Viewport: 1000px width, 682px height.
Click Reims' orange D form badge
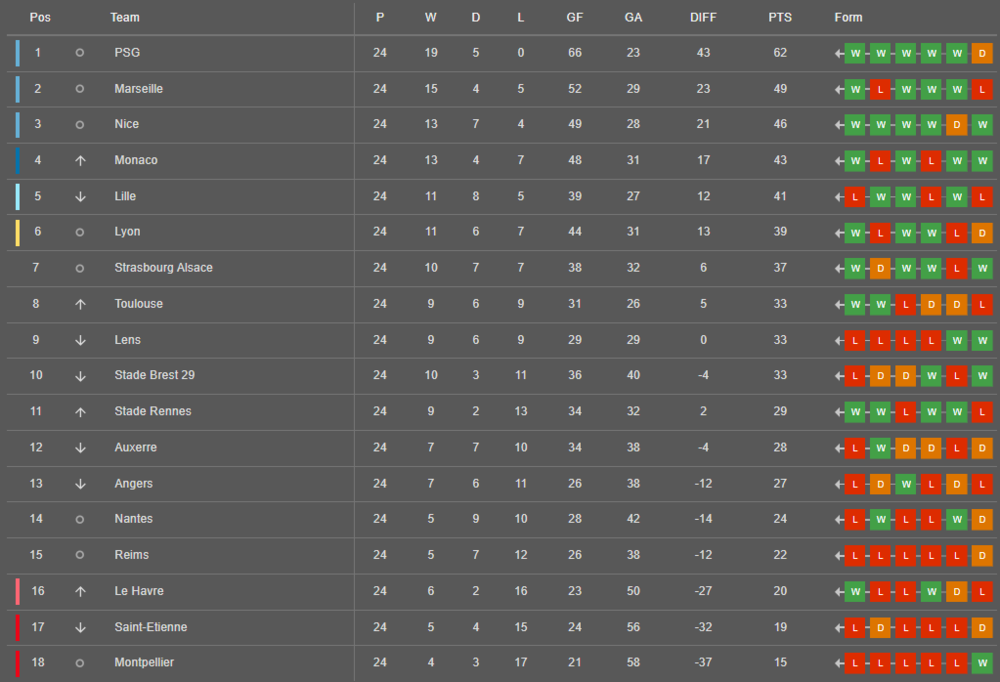click(x=982, y=555)
